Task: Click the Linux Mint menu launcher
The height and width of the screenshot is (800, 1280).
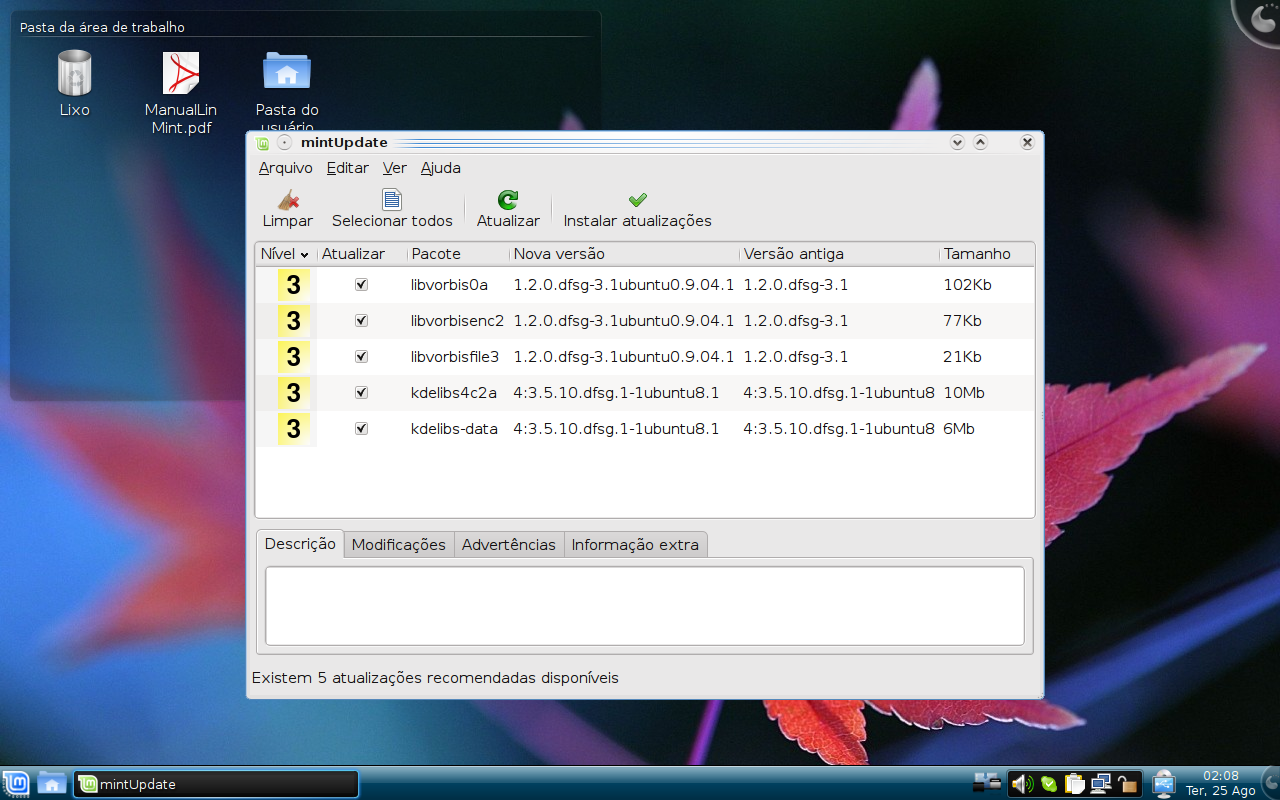Action: click(x=15, y=784)
